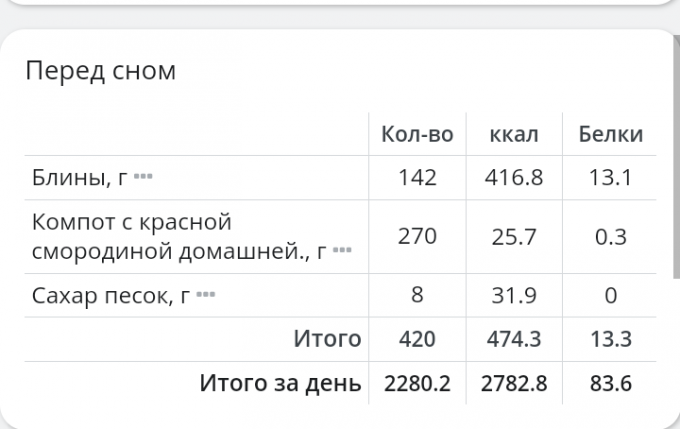Click the Блины, г food entry
This screenshot has width=680, height=429.
[x=80, y=178]
